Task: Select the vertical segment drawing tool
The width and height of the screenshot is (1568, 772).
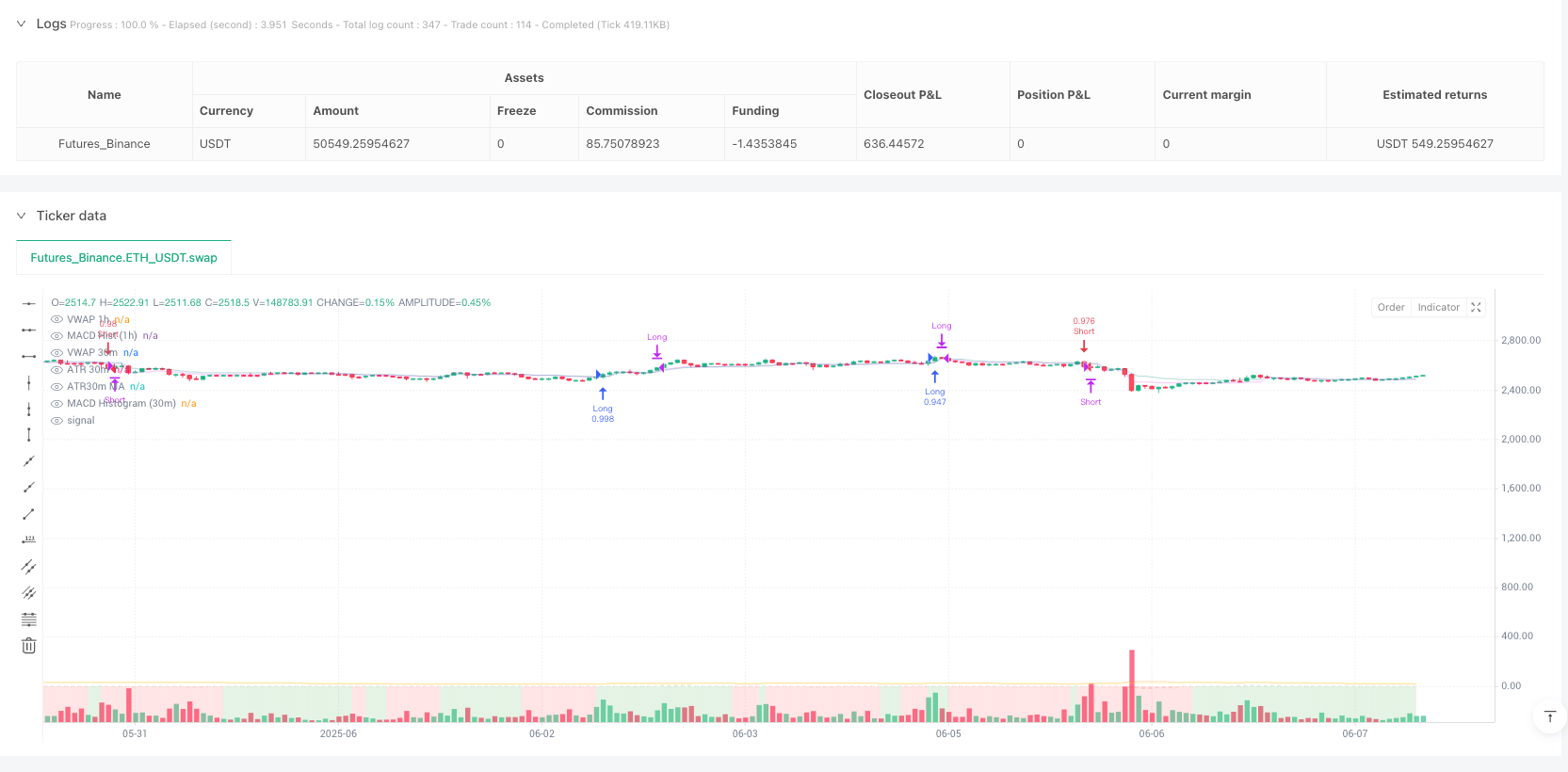Action: (29, 435)
